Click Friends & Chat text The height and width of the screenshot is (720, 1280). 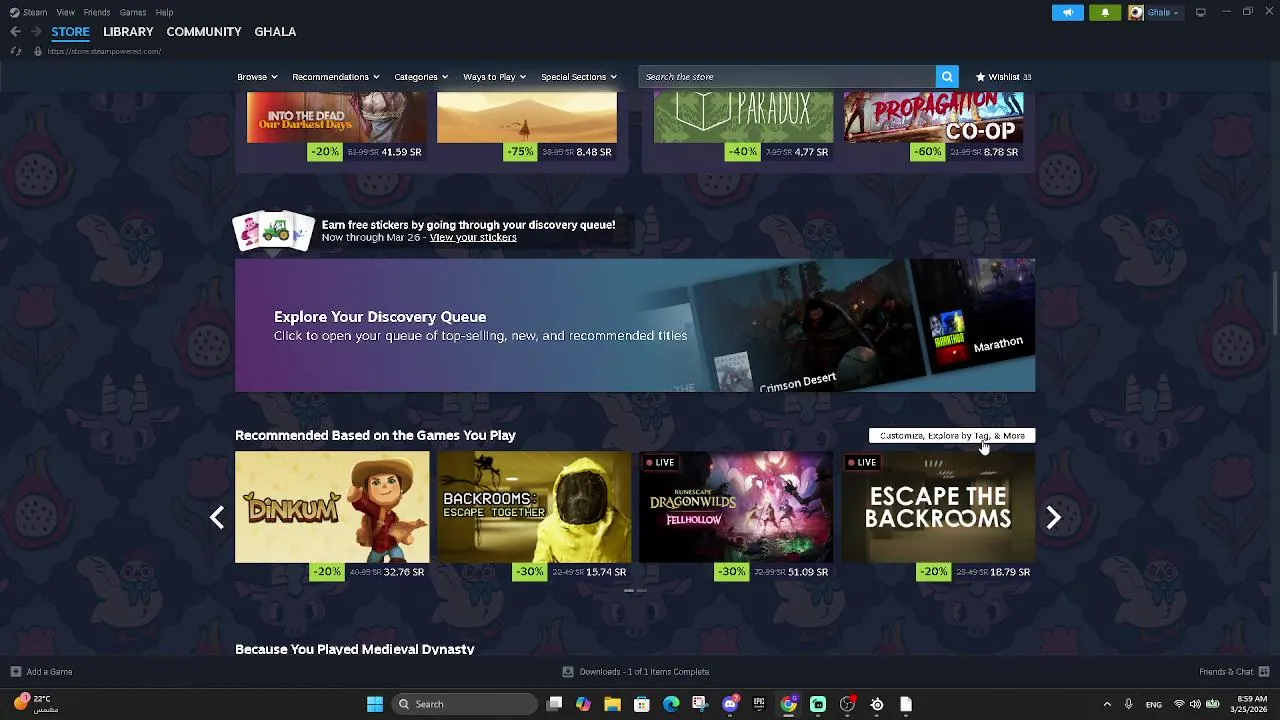[x=1226, y=672]
